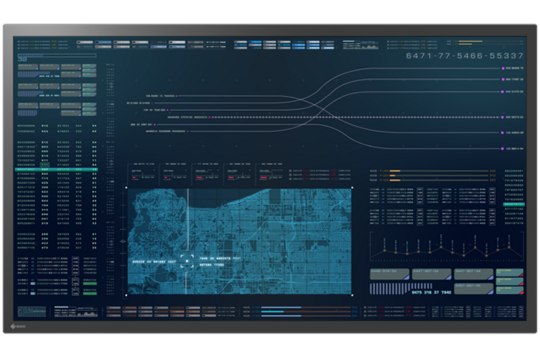Click the diamond marker on the left vertical ruler
The image size is (540, 360).
[x=123, y=241]
